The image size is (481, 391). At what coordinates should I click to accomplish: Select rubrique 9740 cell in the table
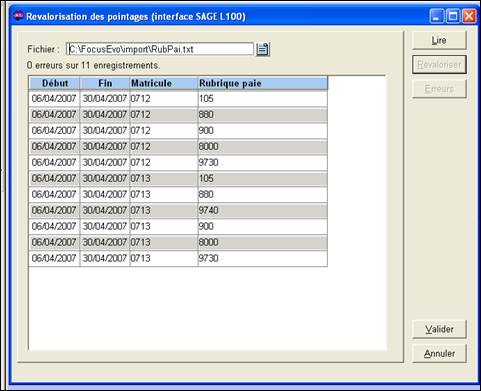click(x=263, y=210)
